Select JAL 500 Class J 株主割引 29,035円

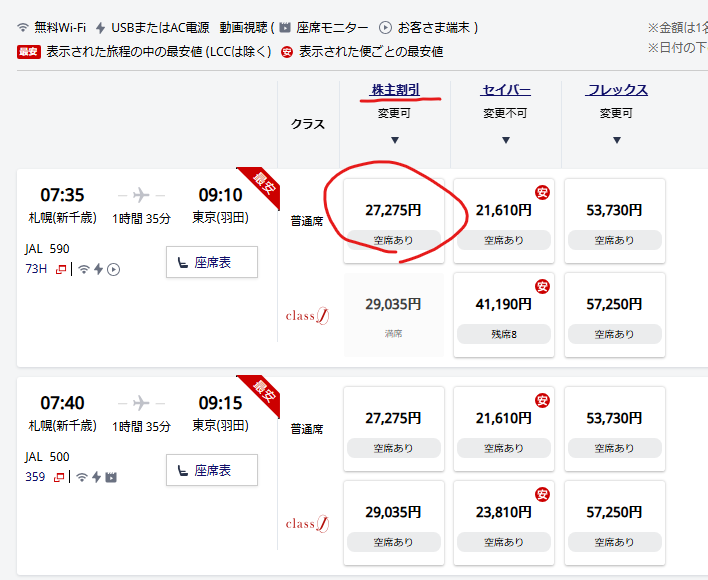394,523
